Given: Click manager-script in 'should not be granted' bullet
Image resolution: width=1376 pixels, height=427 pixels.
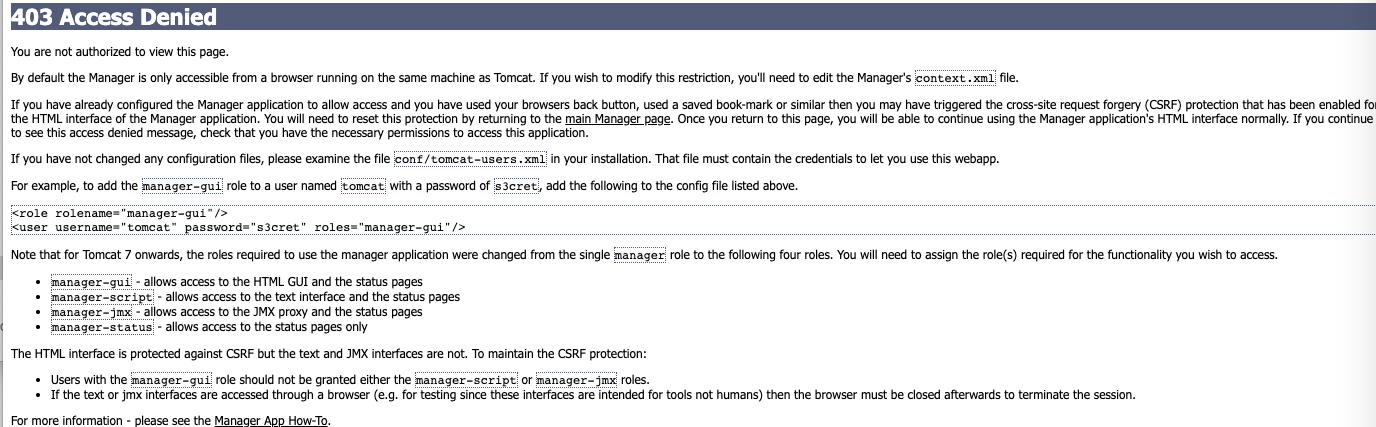Looking at the screenshot, I should point(465,380).
